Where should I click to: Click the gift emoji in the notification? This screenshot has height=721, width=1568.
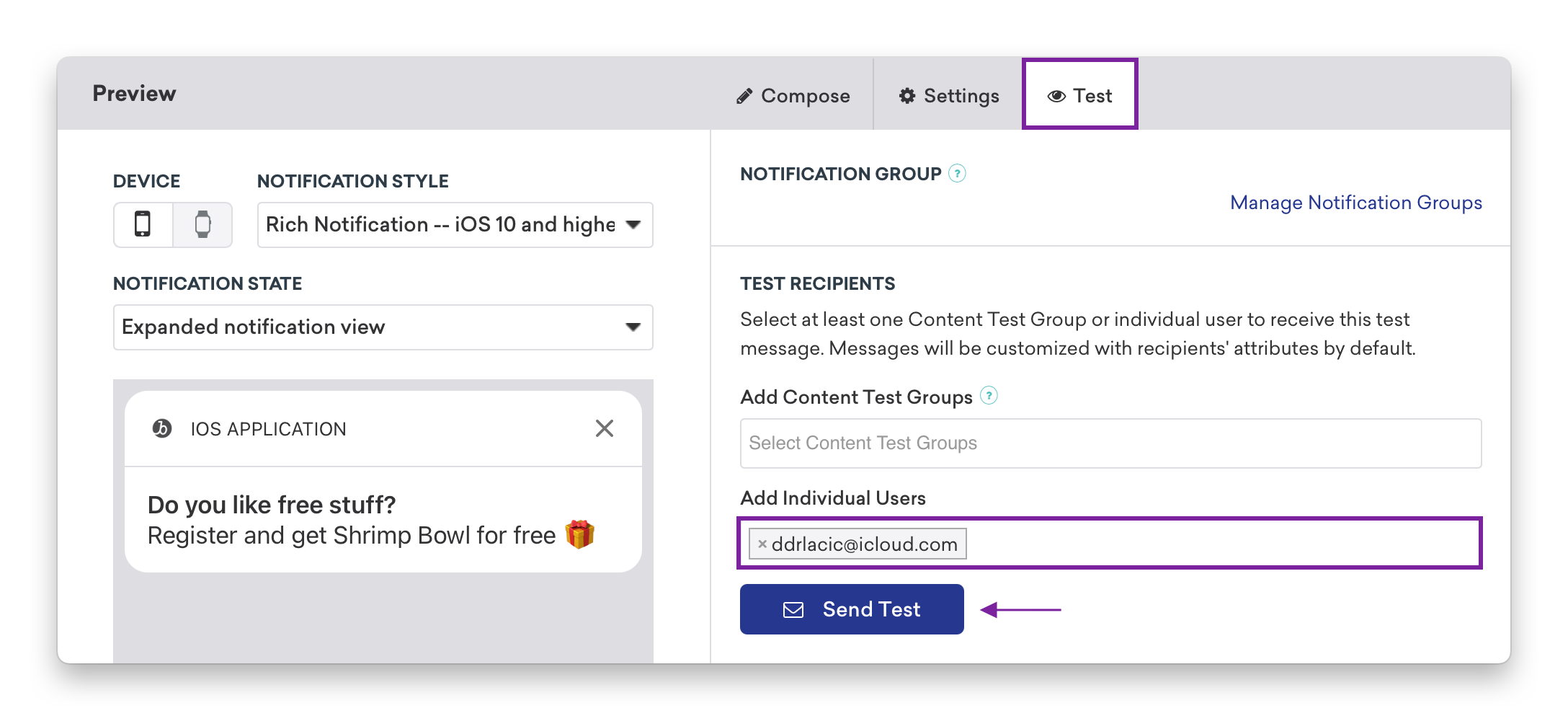[579, 534]
